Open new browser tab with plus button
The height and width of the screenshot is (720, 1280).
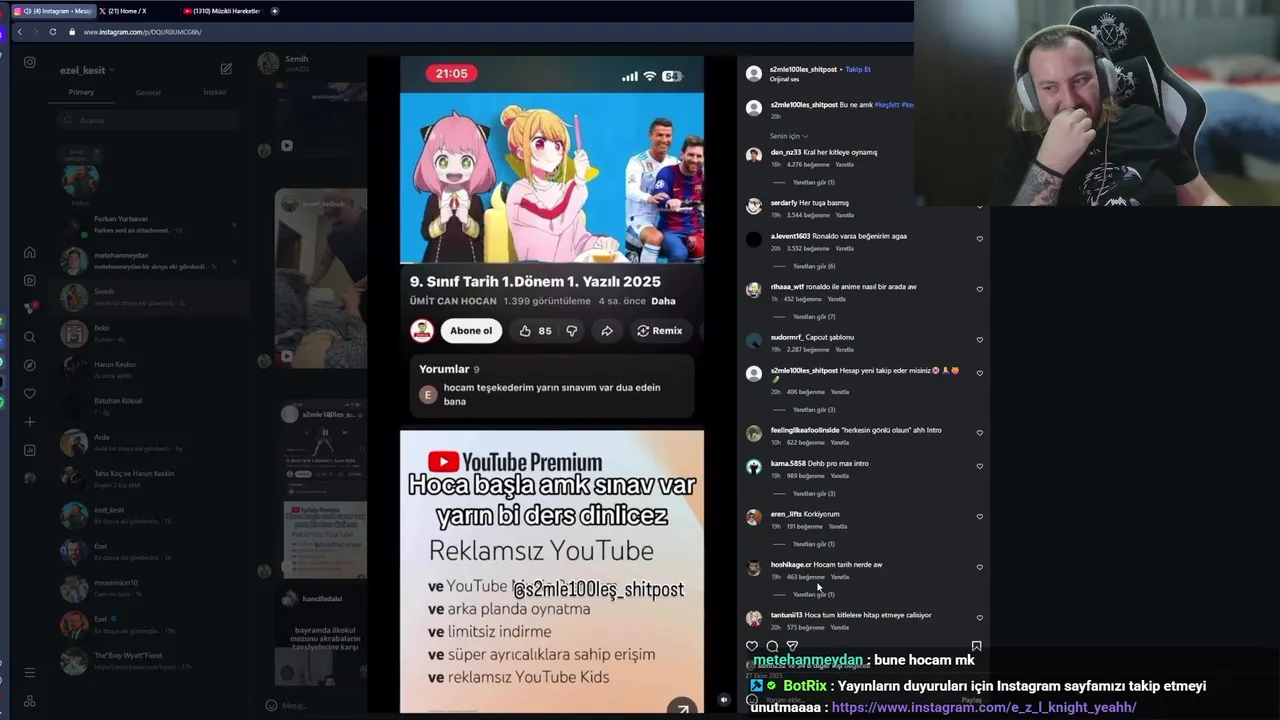tap(275, 11)
